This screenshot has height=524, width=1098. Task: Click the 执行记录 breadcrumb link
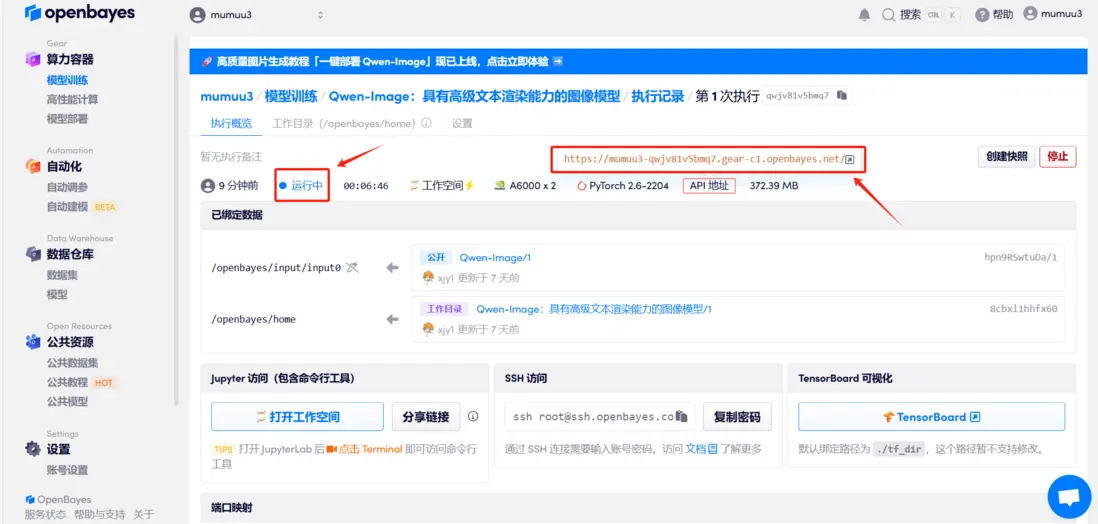pos(658,96)
